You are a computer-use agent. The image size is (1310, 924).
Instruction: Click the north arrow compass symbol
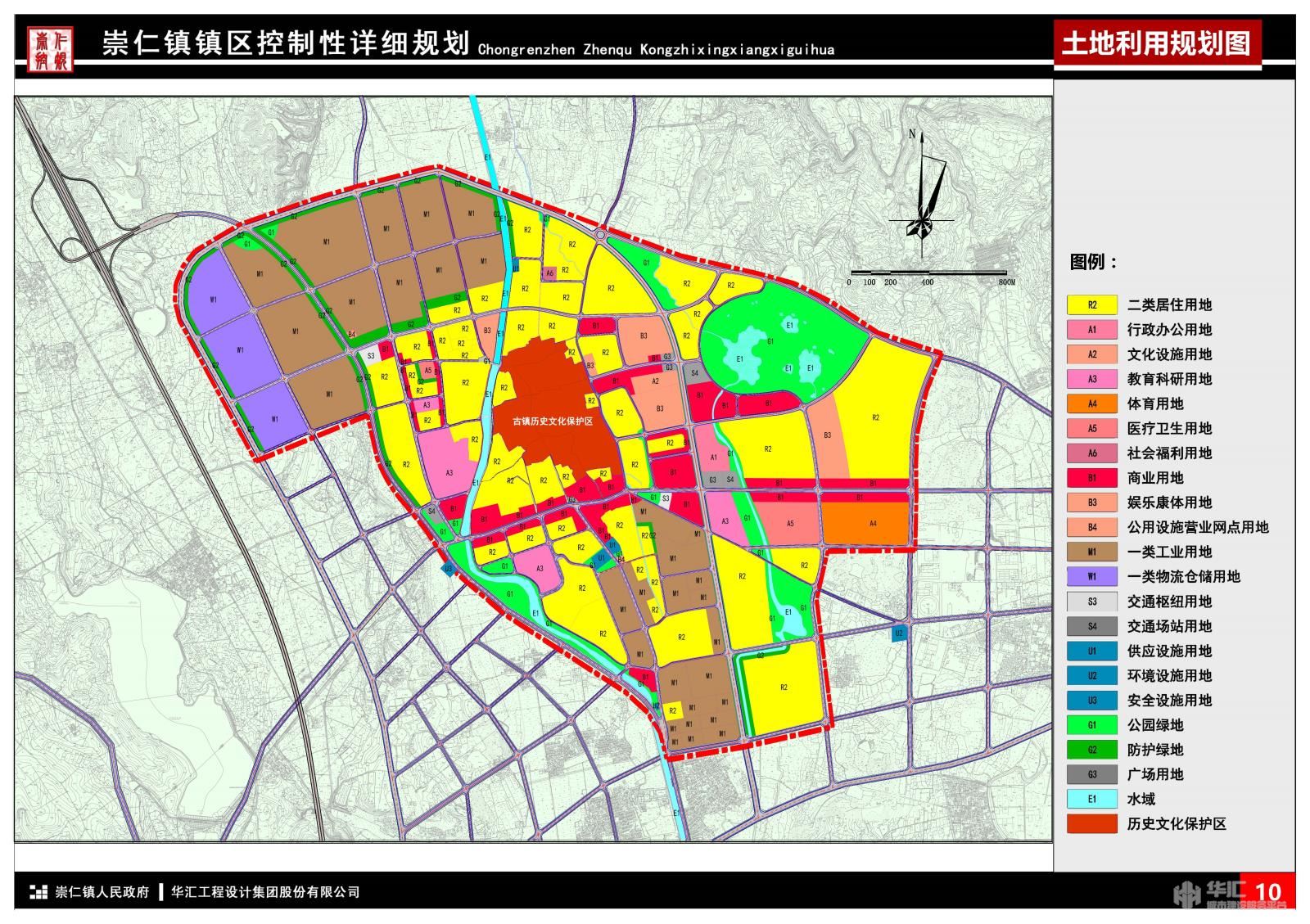pyautogui.click(x=924, y=196)
